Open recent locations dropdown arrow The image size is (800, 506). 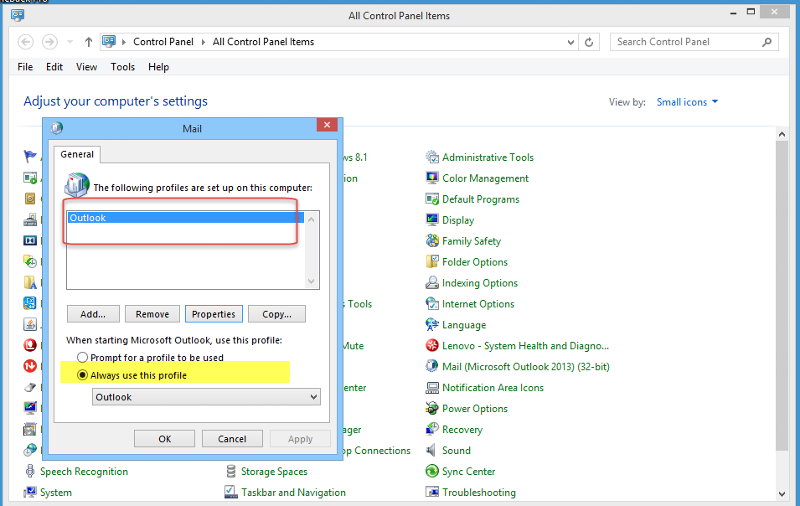point(70,42)
